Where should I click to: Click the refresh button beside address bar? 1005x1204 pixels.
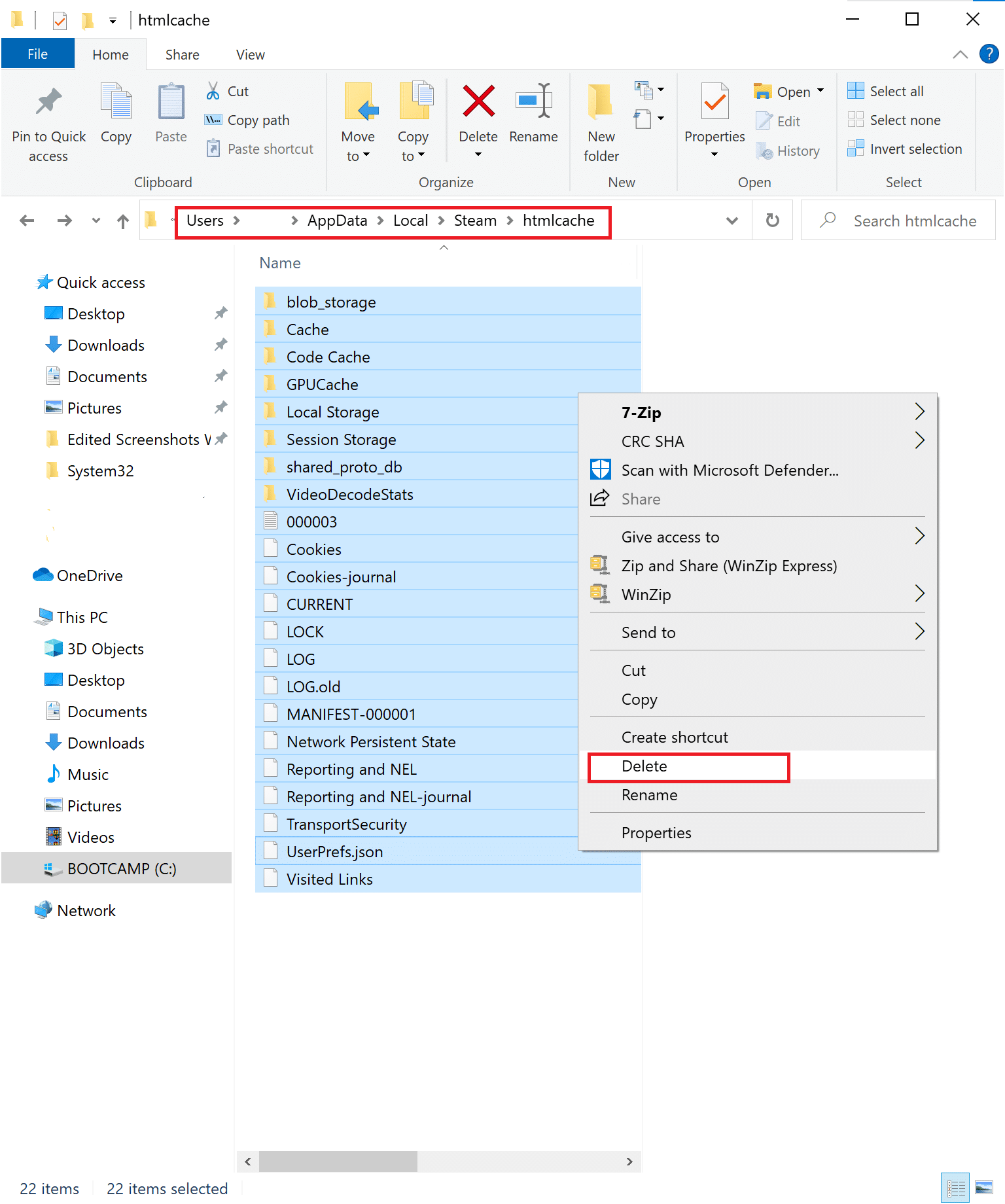tap(772, 221)
